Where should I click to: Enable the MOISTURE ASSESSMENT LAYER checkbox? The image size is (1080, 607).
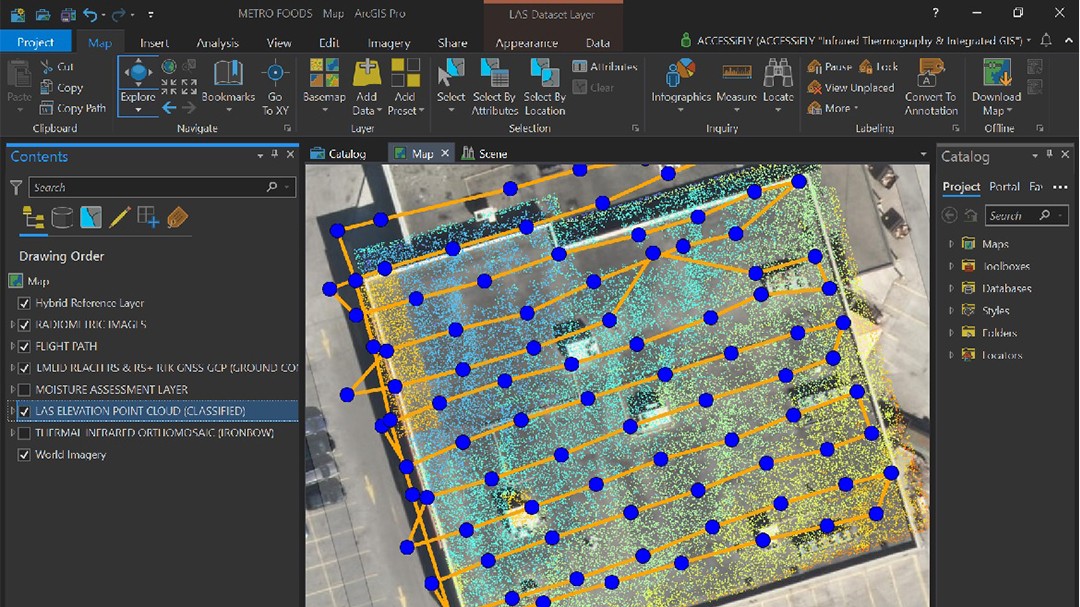click(x=25, y=389)
